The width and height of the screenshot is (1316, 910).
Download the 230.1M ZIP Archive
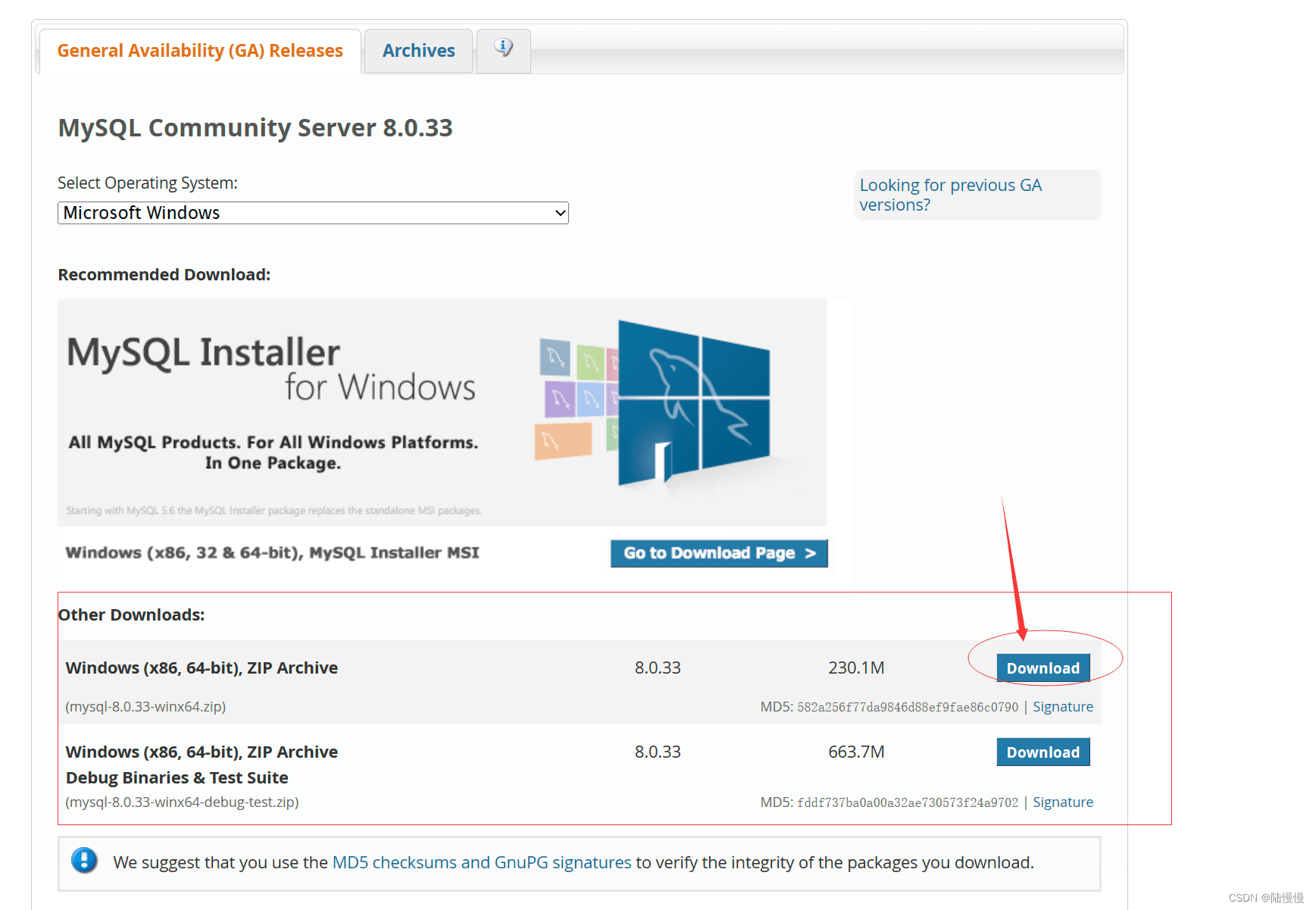pos(1043,668)
